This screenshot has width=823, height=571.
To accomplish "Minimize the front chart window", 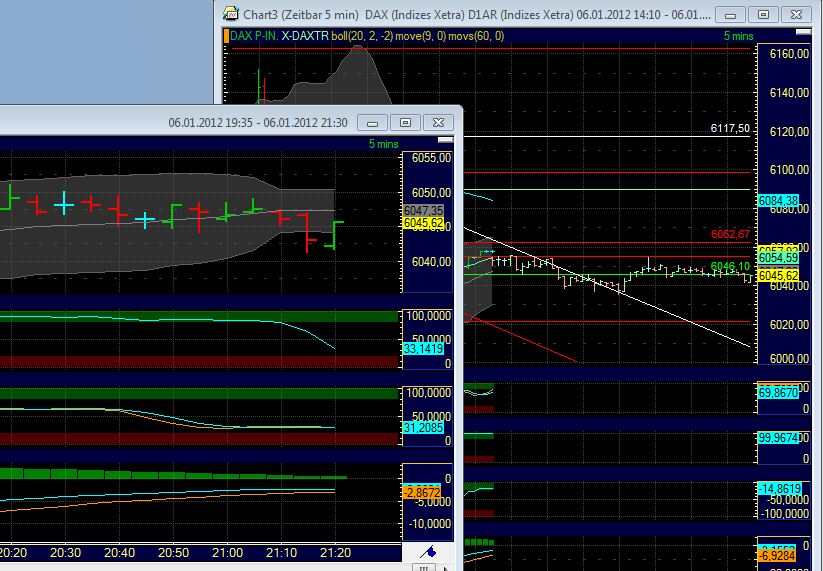I will click(375, 122).
